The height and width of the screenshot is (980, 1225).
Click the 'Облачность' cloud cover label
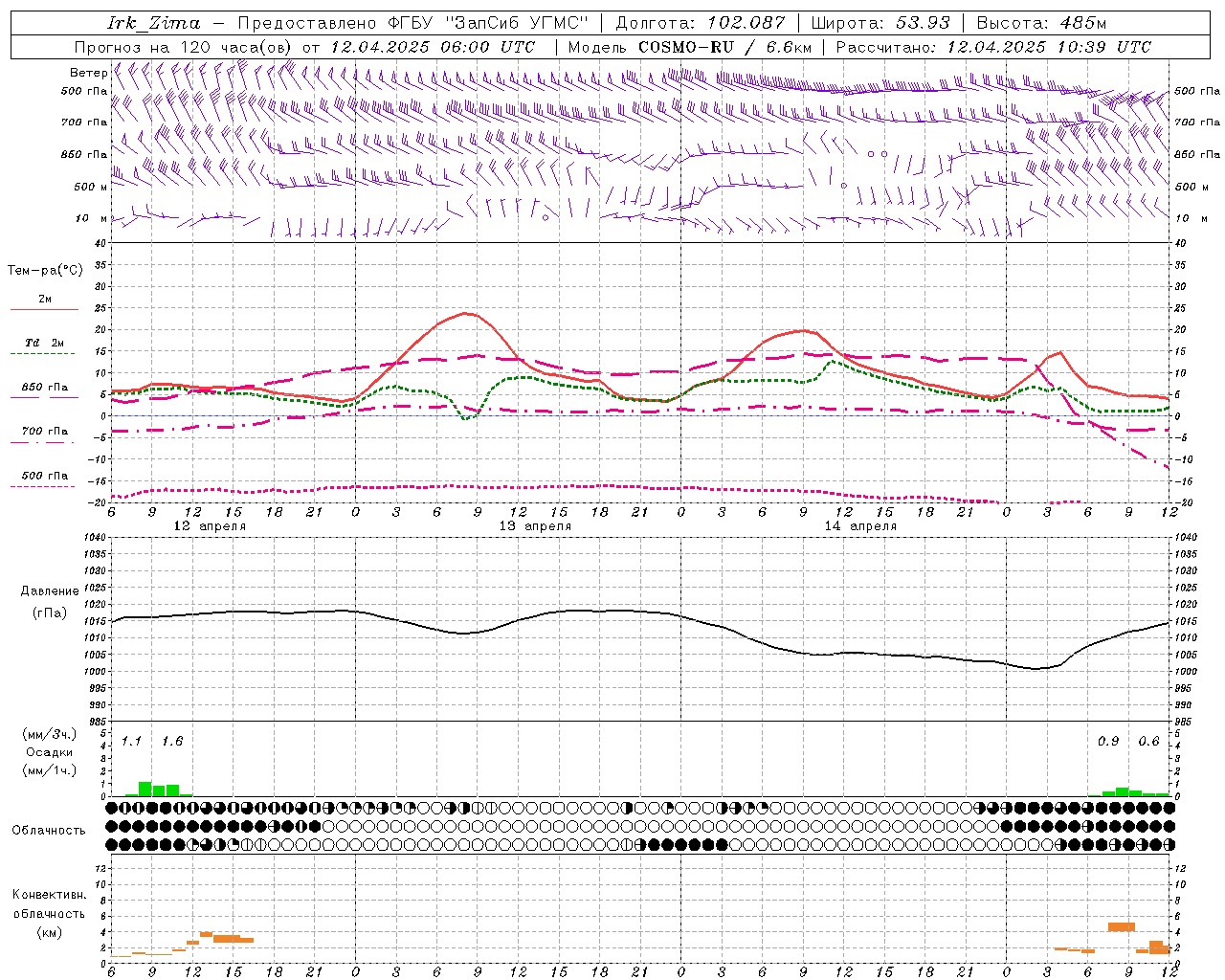pos(49,830)
